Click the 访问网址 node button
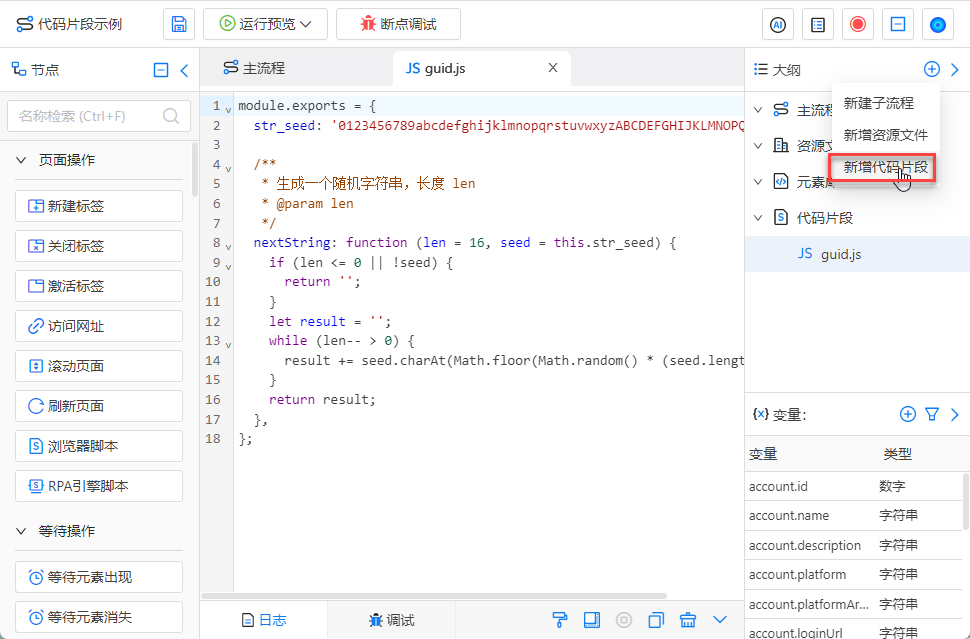 pos(98,326)
